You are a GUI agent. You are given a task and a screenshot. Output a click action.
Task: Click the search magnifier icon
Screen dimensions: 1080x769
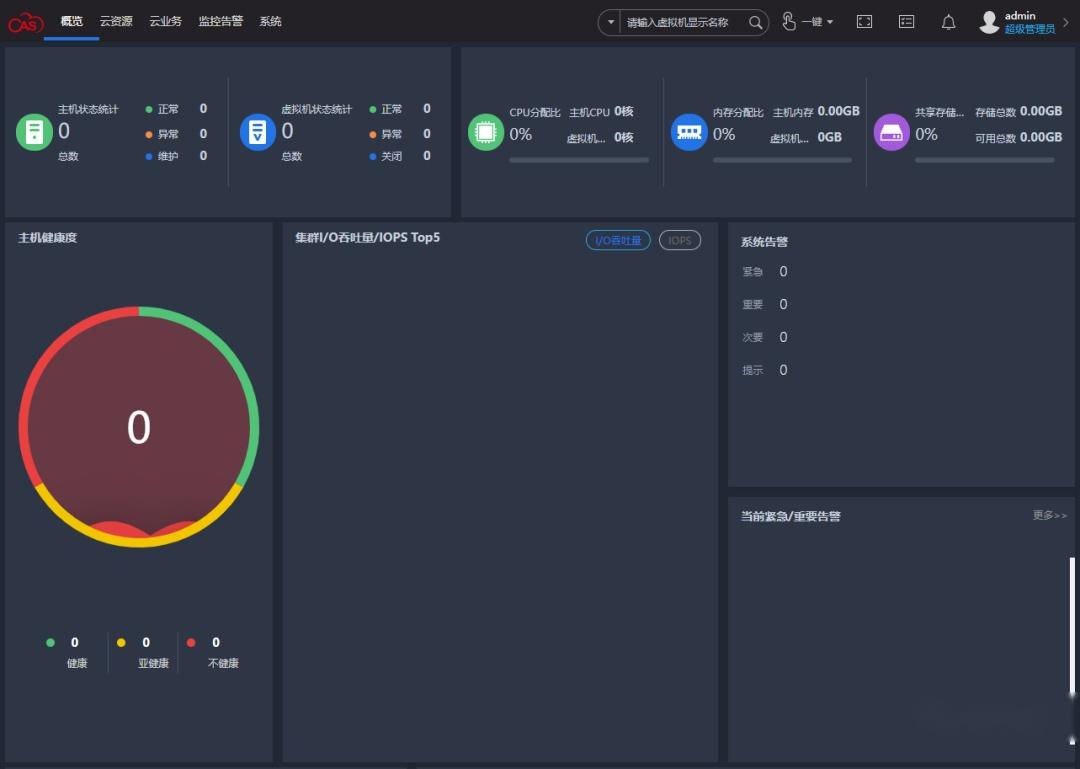click(756, 23)
